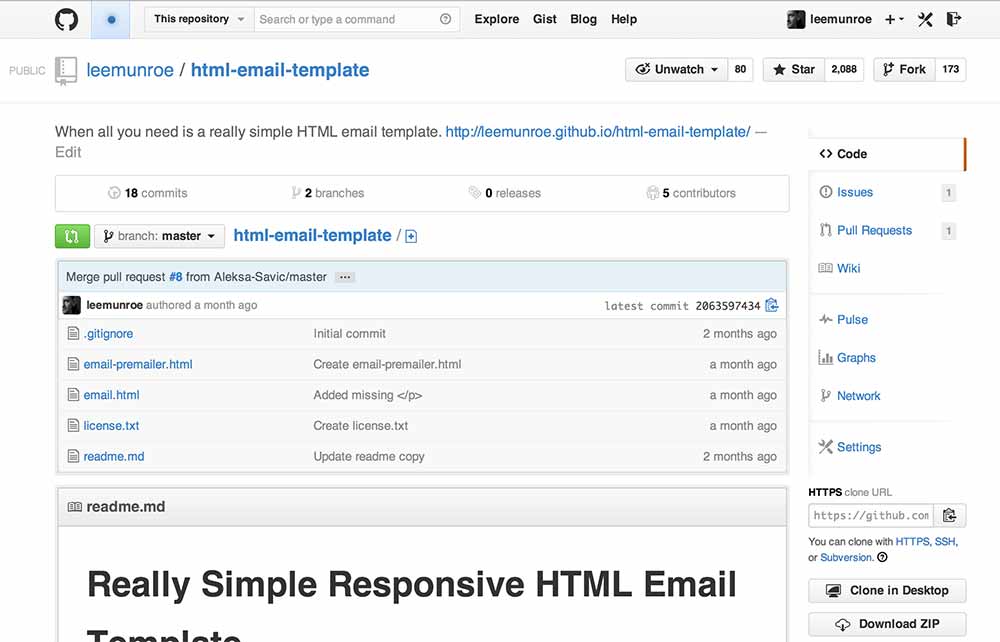Viewport: 1000px width, 642px height.
Task: Click the readme.md file row icon
Action: (x=73, y=456)
